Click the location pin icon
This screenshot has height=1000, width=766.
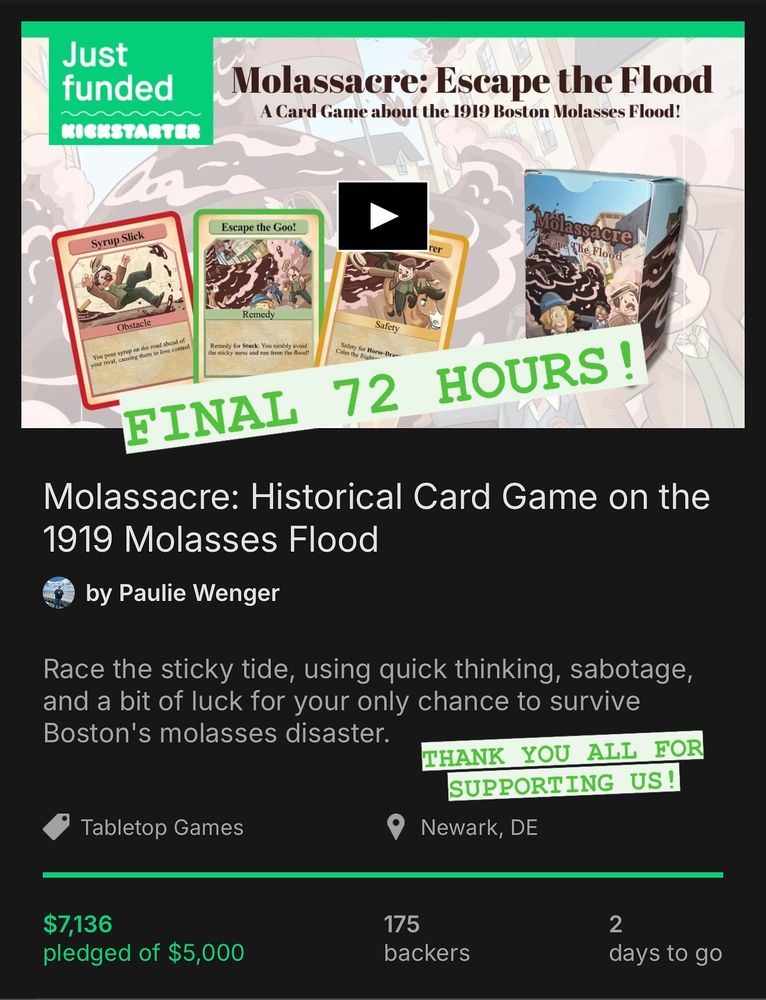[396, 827]
